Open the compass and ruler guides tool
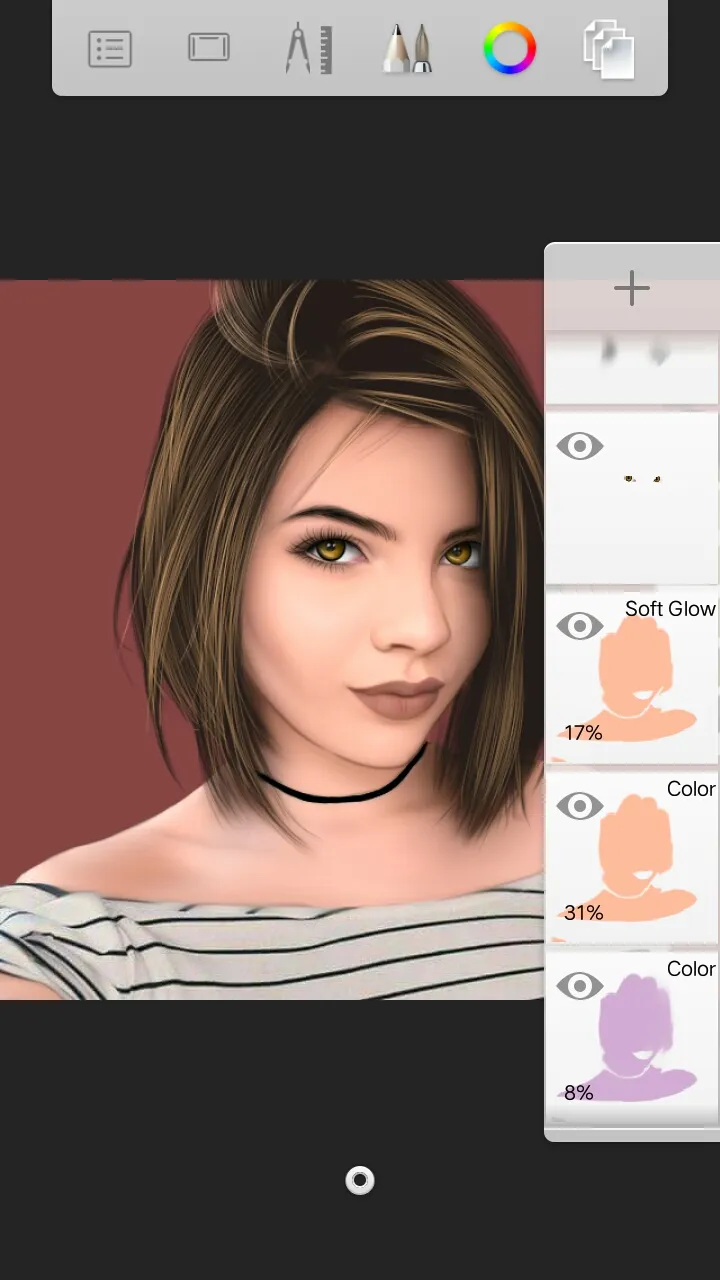The height and width of the screenshot is (1280, 720). pos(308,48)
